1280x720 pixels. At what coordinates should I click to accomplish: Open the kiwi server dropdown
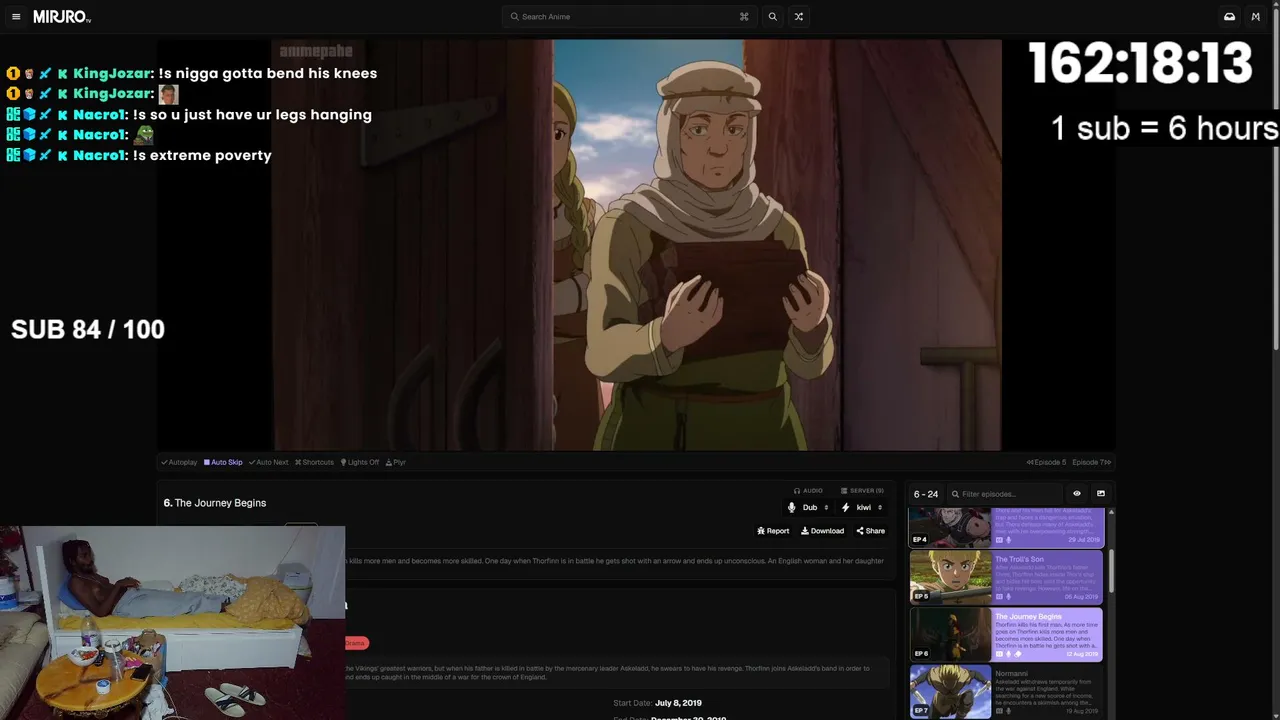pos(862,508)
